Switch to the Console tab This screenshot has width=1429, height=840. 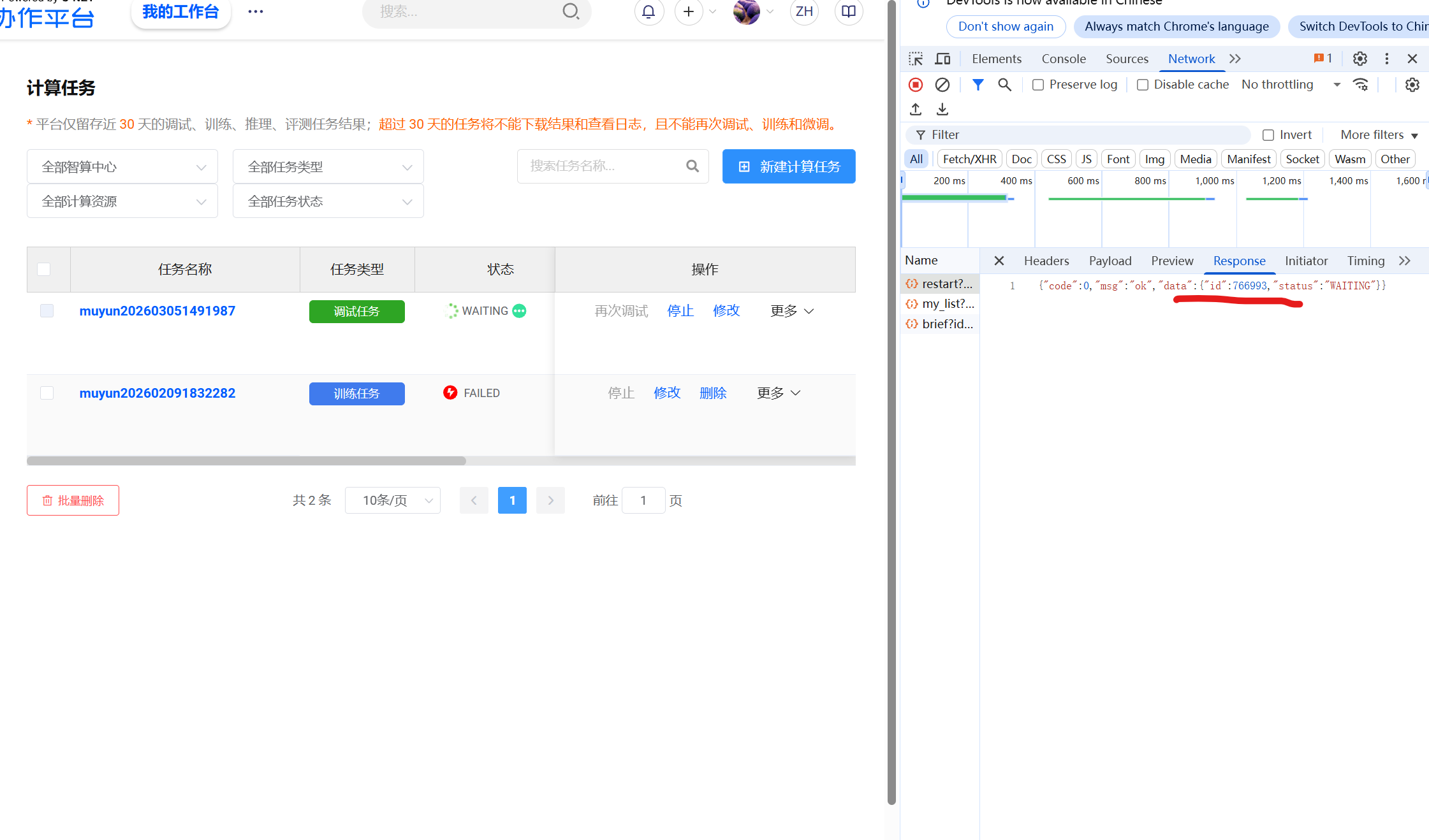(x=1063, y=59)
